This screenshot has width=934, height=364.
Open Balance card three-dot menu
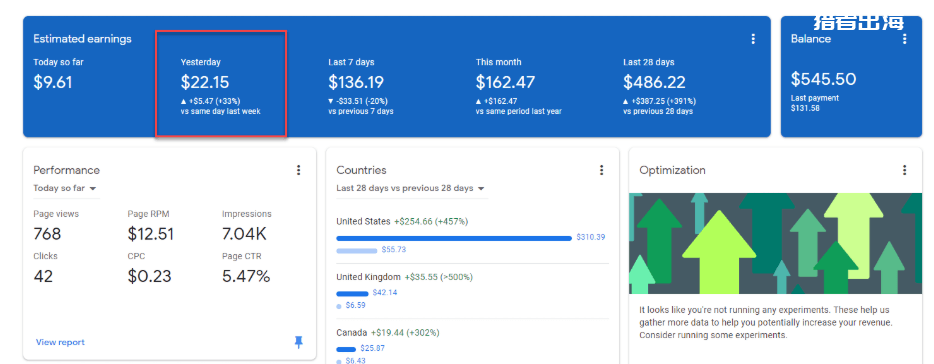coord(904,39)
